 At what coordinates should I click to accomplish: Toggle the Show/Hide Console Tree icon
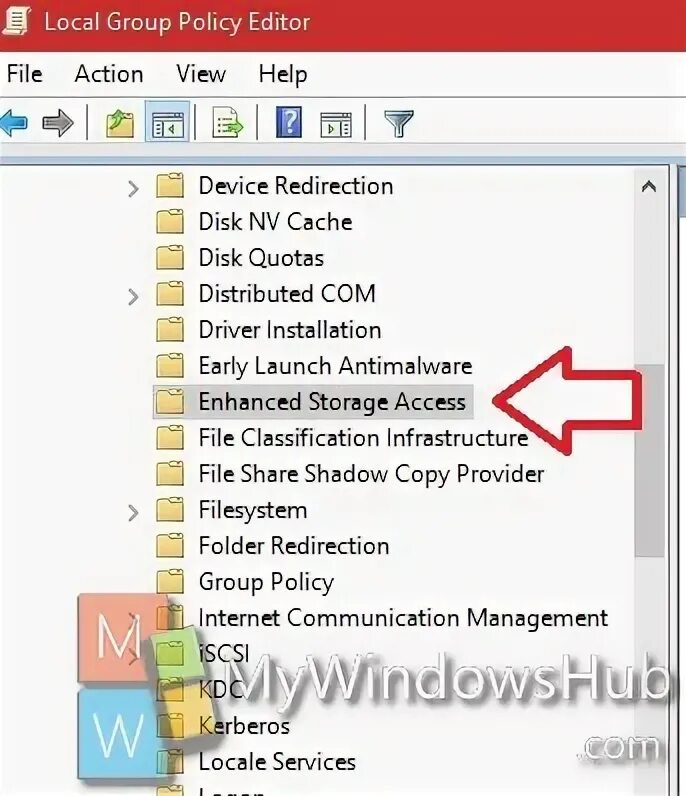click(167, 123)
